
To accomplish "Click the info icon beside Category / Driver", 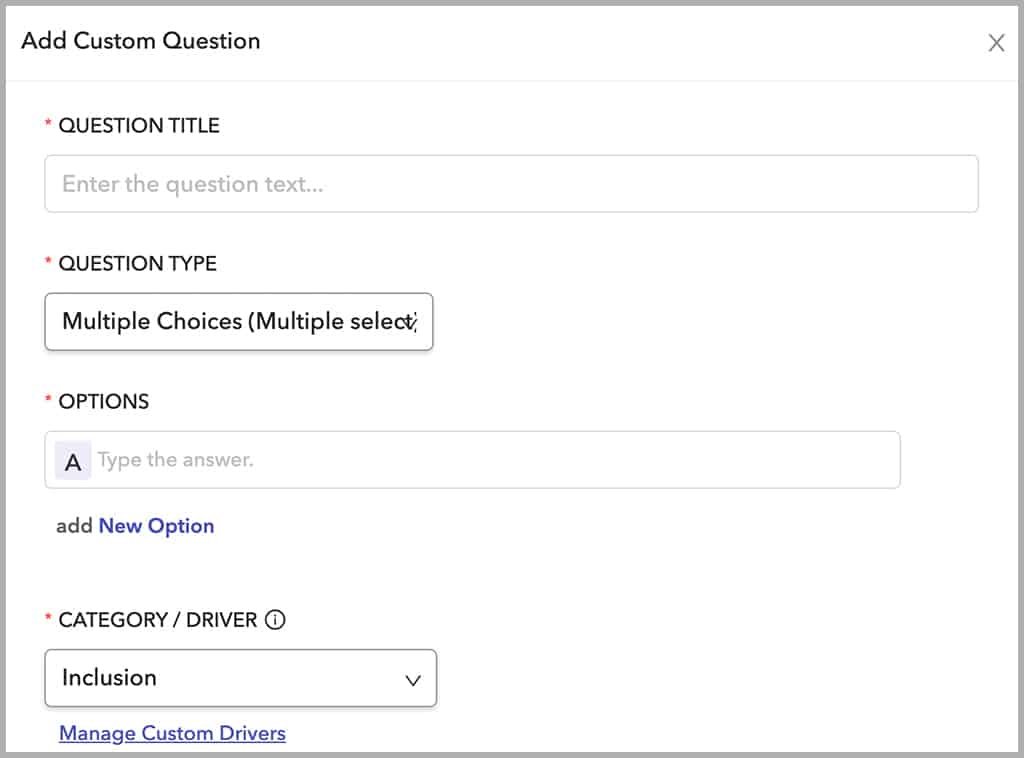I will click(275, 620).
